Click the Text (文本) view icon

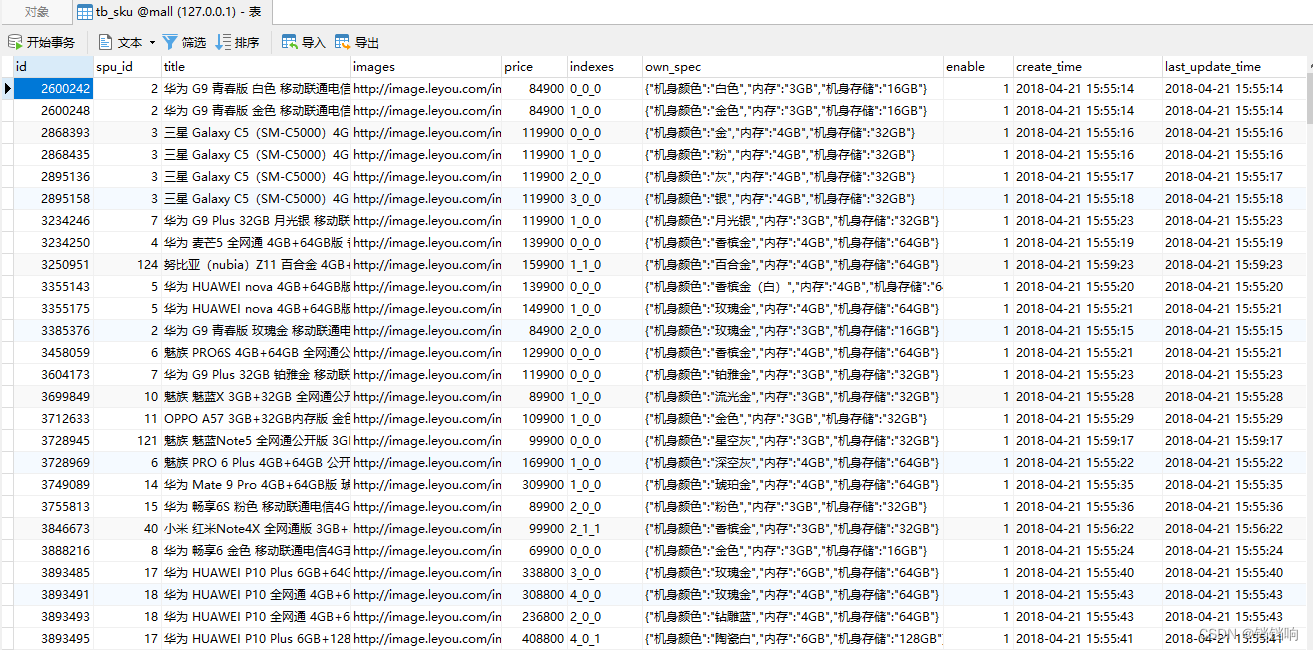click(x=106, y=42)
